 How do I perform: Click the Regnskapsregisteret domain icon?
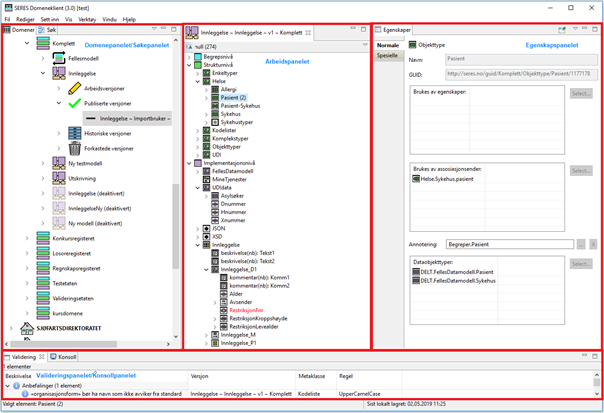(x=43, y=268)
